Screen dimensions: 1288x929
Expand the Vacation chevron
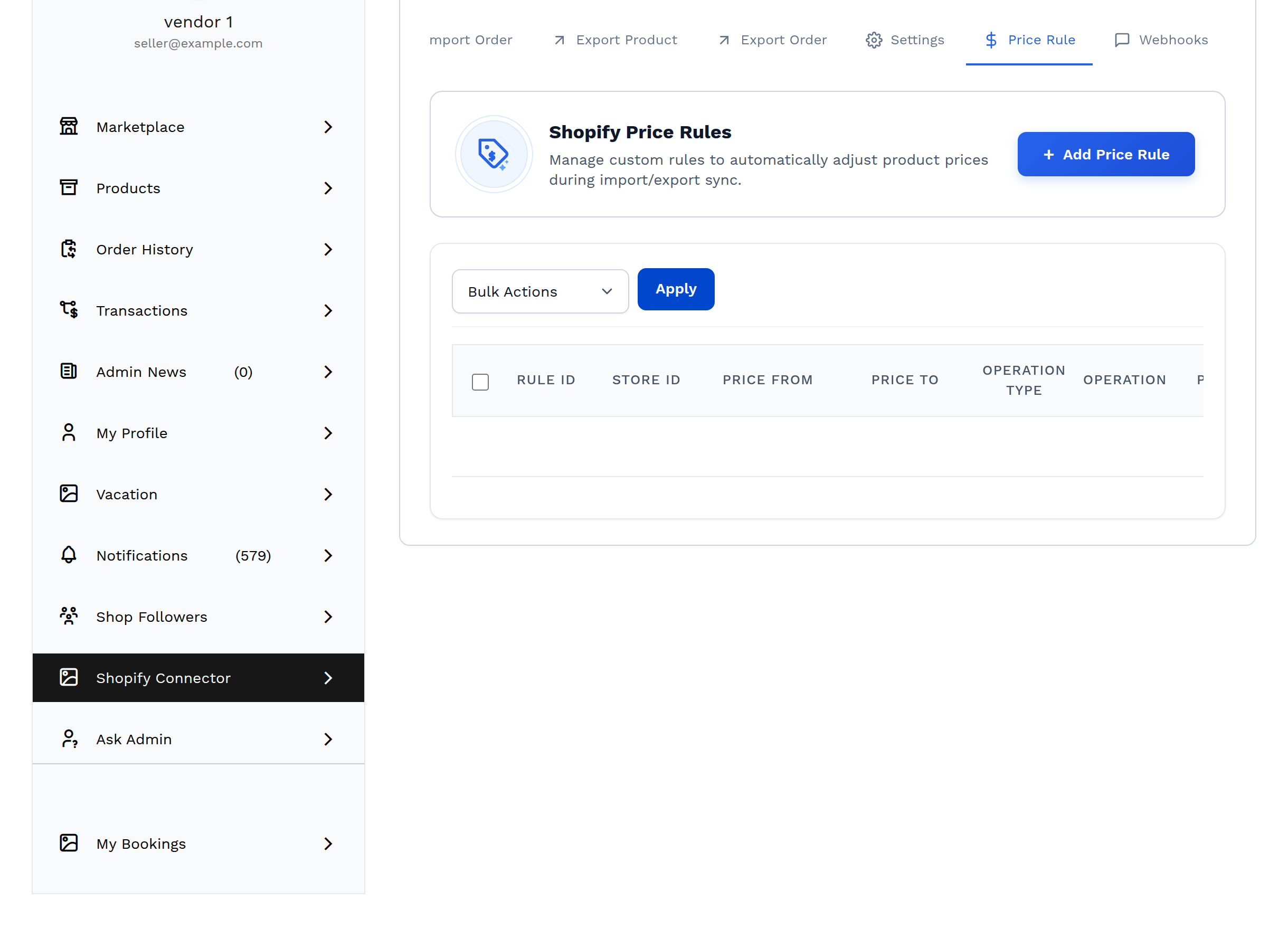[x=328, y=495]
